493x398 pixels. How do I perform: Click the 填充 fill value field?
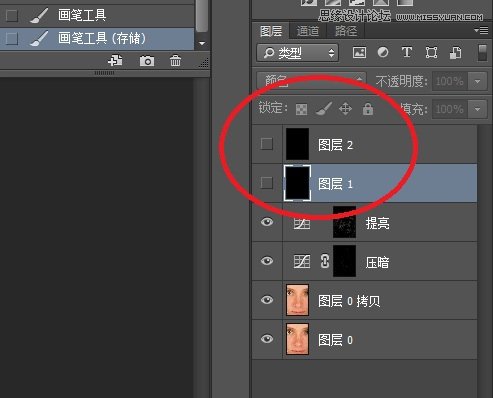(449, 109)
